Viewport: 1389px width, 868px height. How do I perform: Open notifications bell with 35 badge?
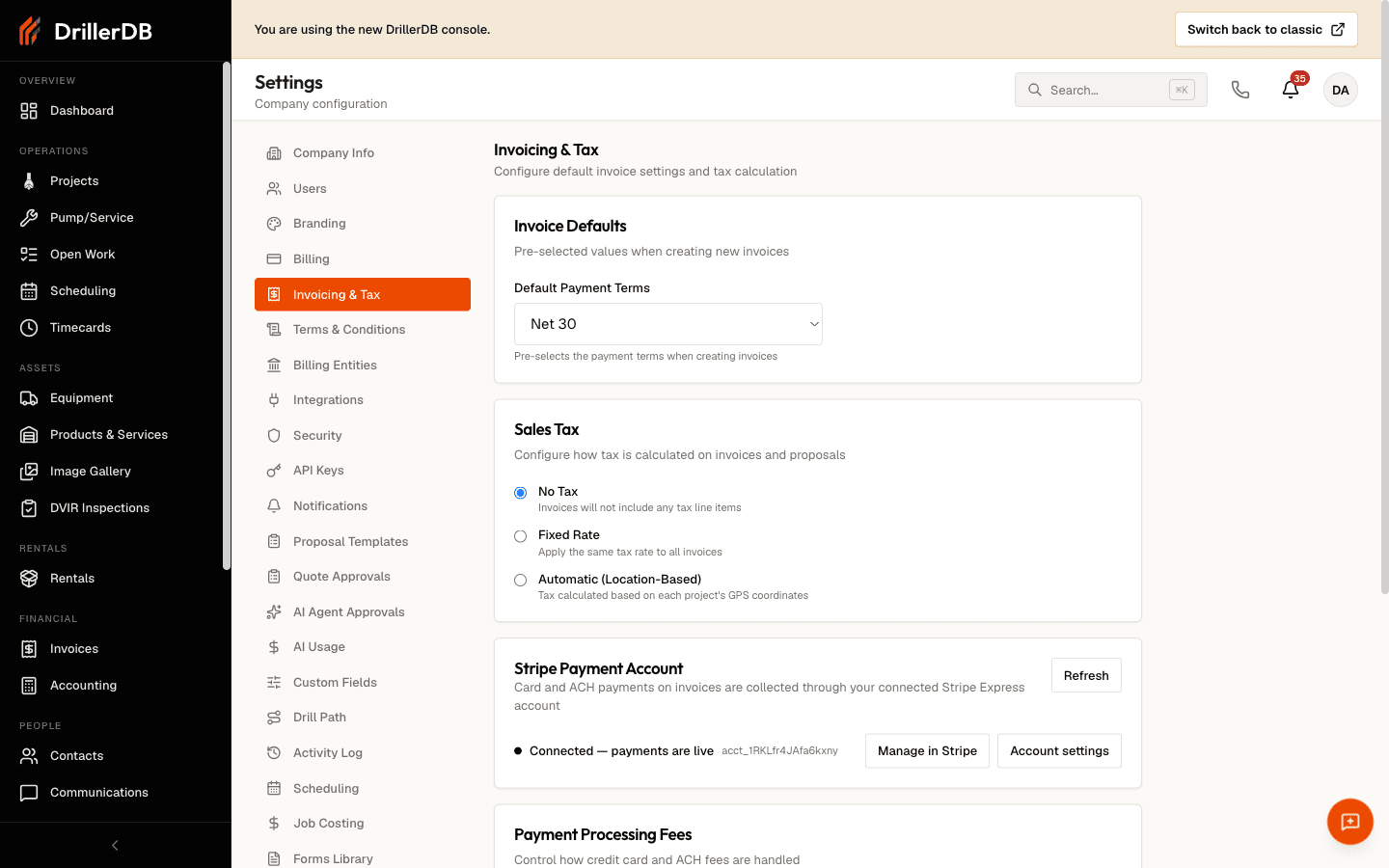pos(1291,90)
